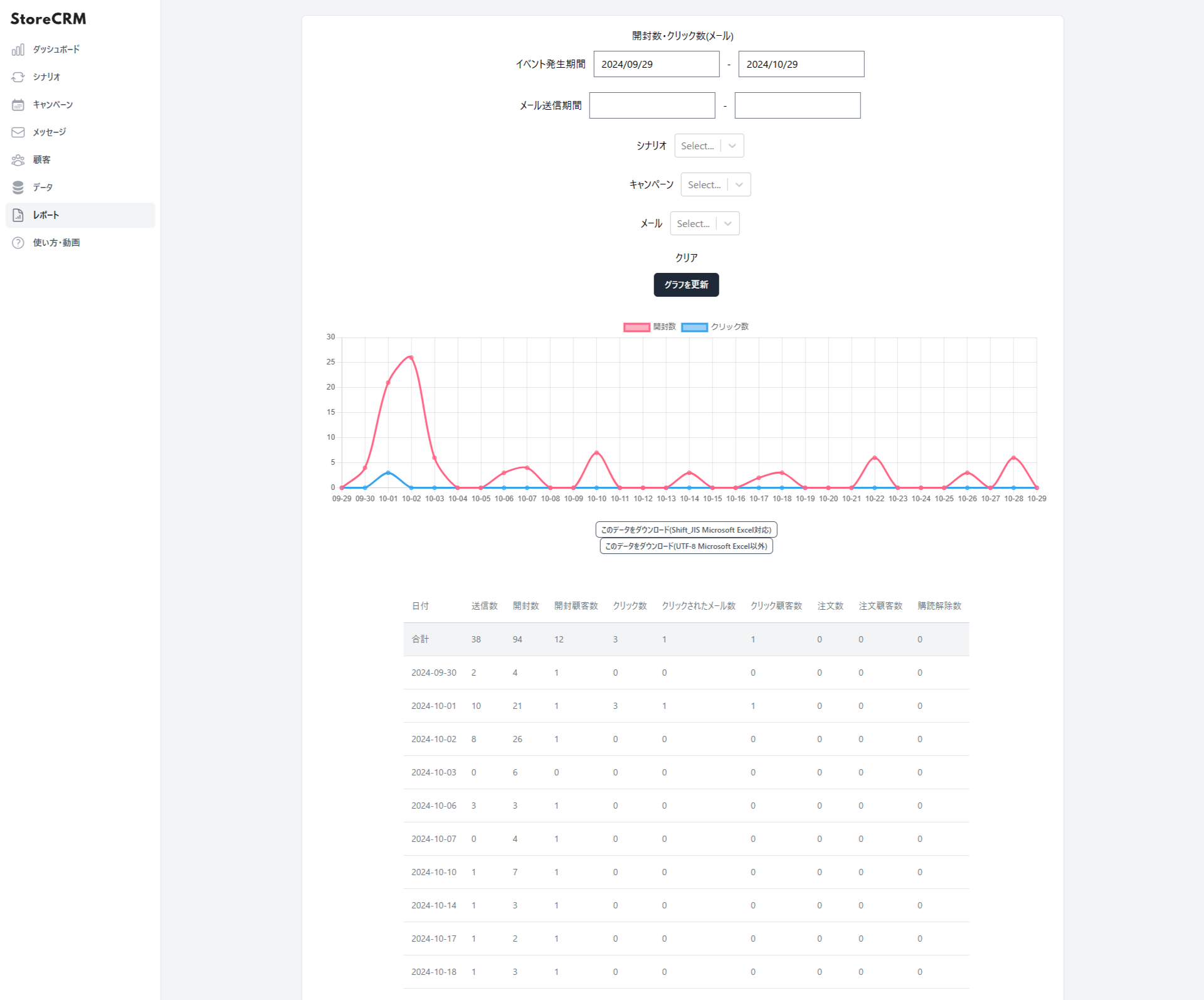Expand the シナリオ dropdown chevron
The width and height of the screenshot is (1204, 1000).
click(732, 146)
